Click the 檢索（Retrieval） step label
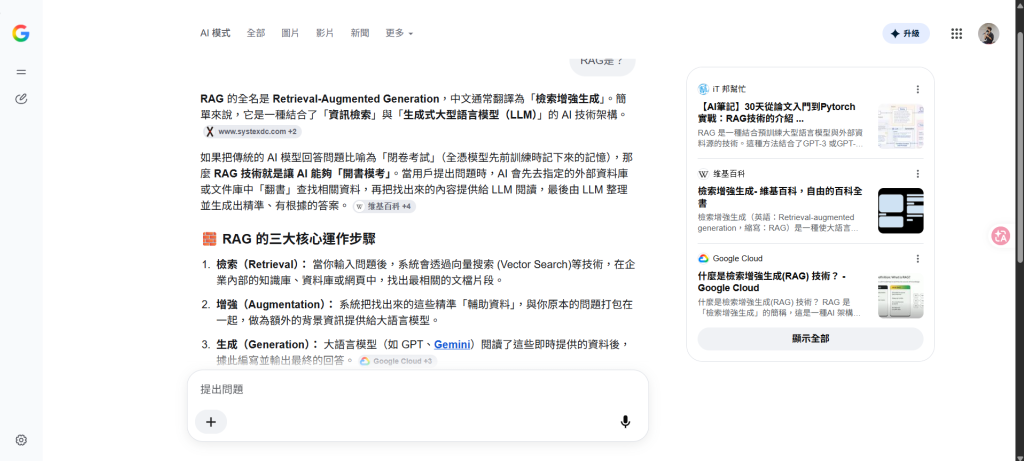Screen dimensions: 1024x461 tap(262, 264)
